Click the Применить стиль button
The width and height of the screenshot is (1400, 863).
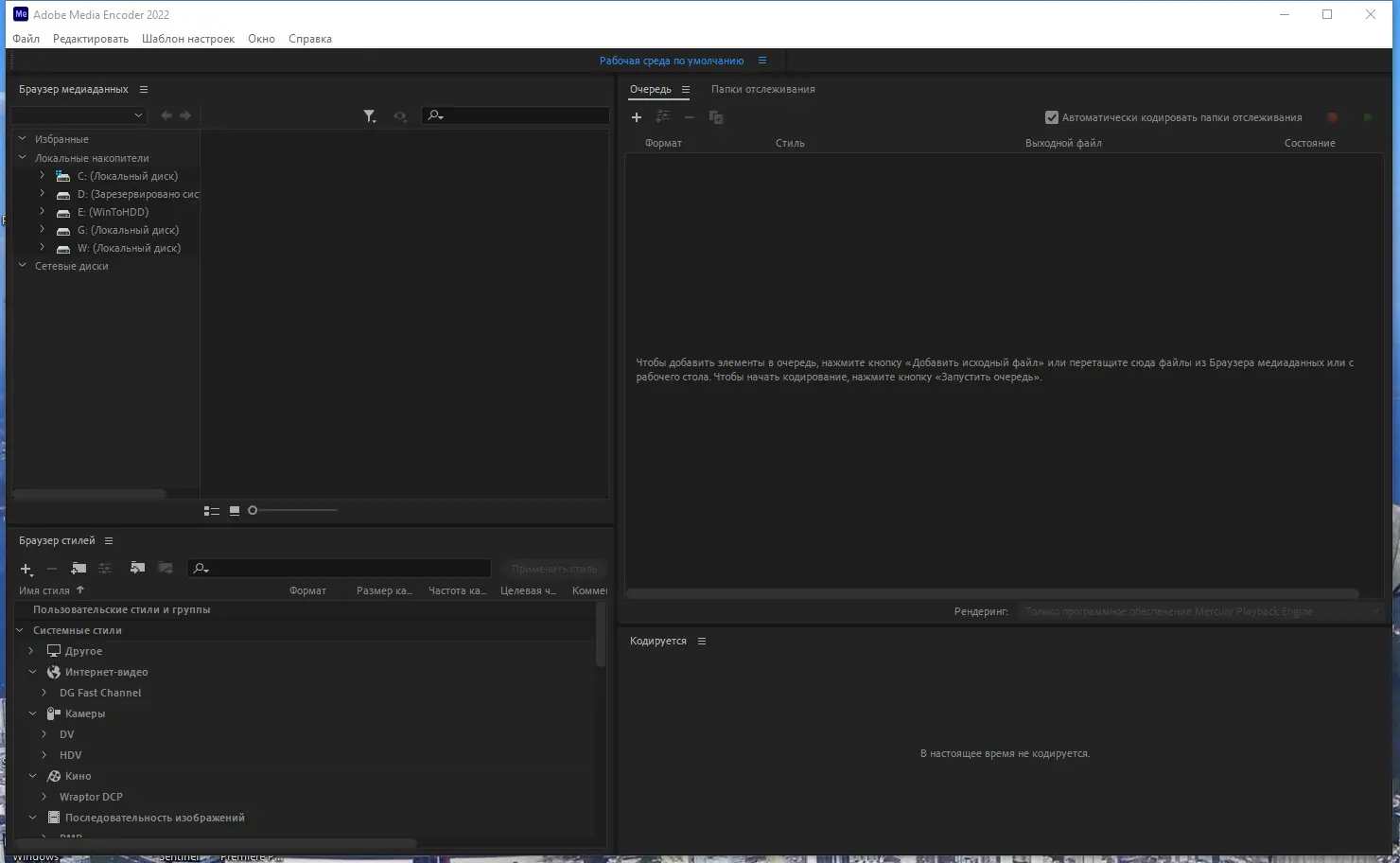pos(553,568)
